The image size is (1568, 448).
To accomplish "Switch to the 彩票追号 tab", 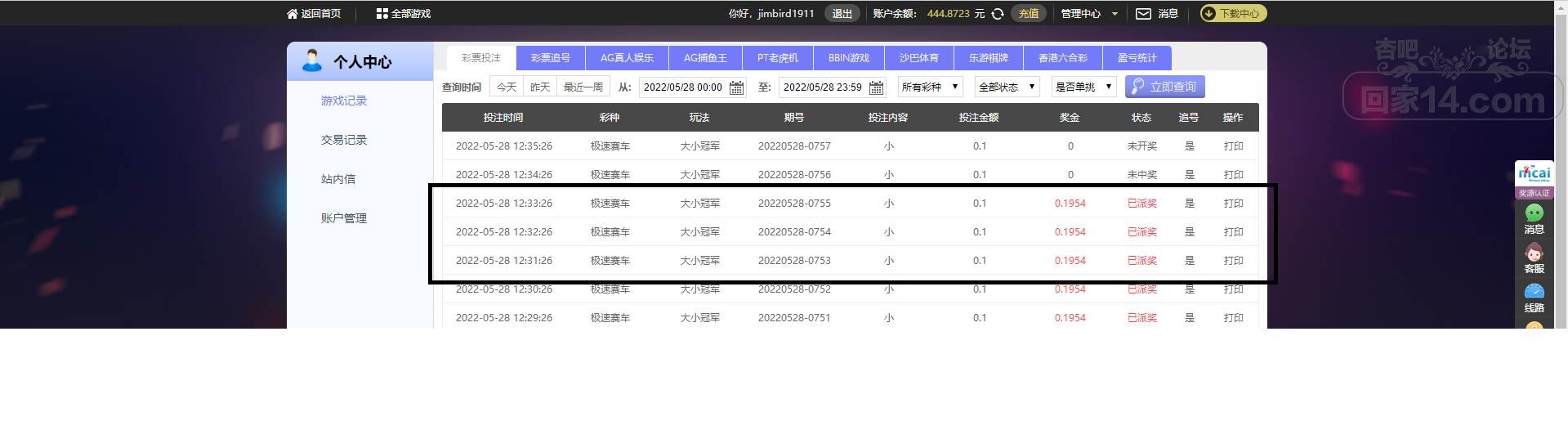I will (551, 58).
